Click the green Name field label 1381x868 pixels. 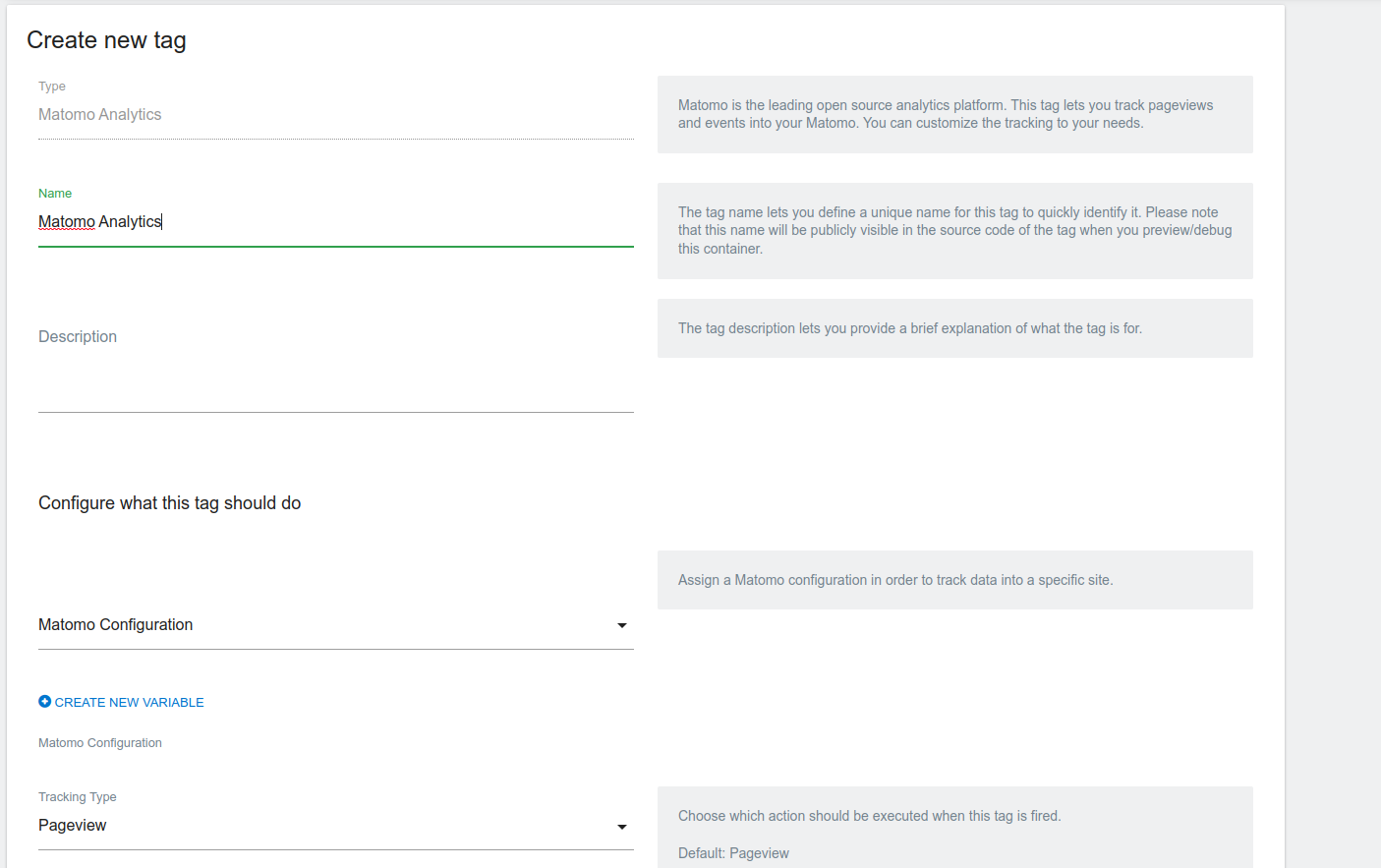pyautogui.click(x=55, y=194)
